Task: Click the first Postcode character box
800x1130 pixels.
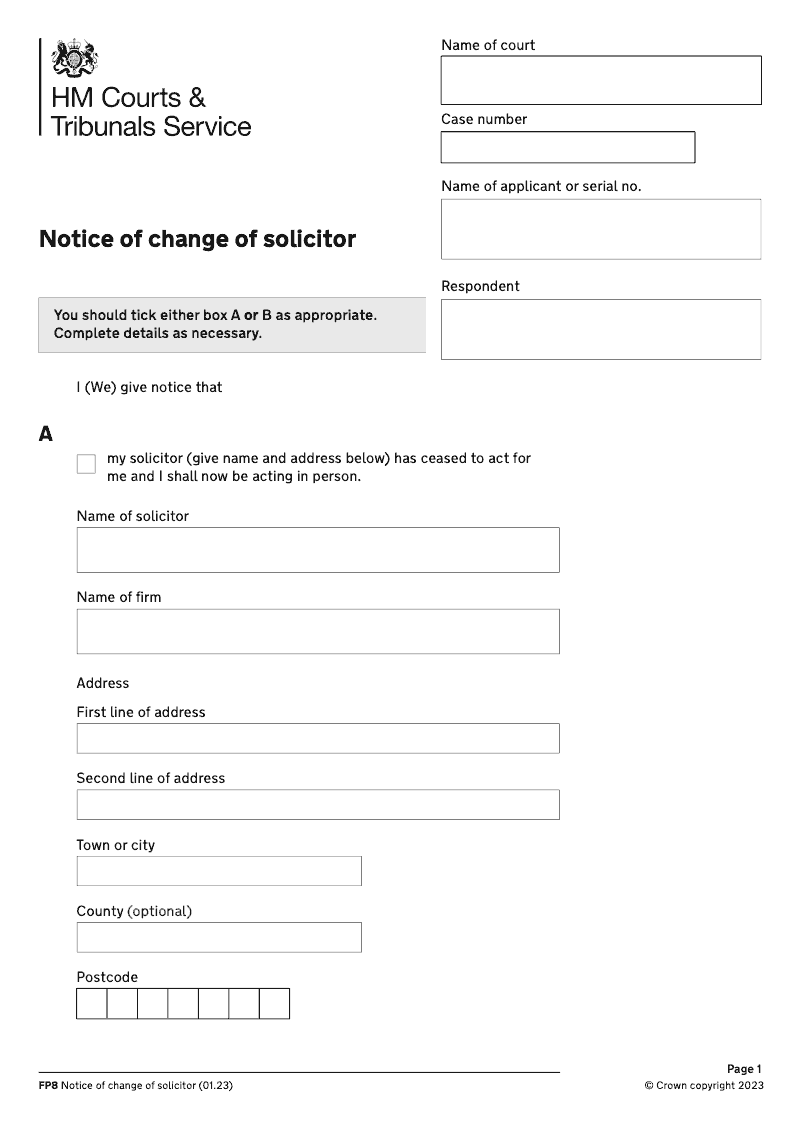Action: coord(92,1003)
